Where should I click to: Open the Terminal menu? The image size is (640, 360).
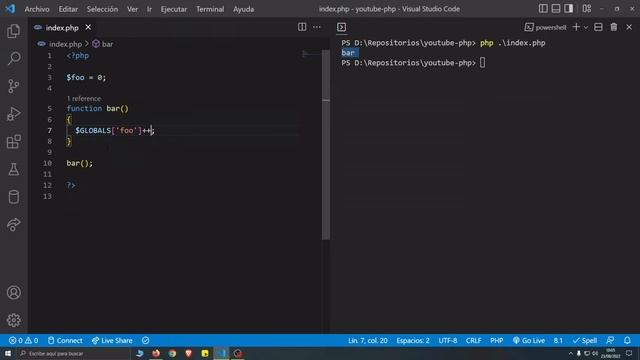click(210, 9)
